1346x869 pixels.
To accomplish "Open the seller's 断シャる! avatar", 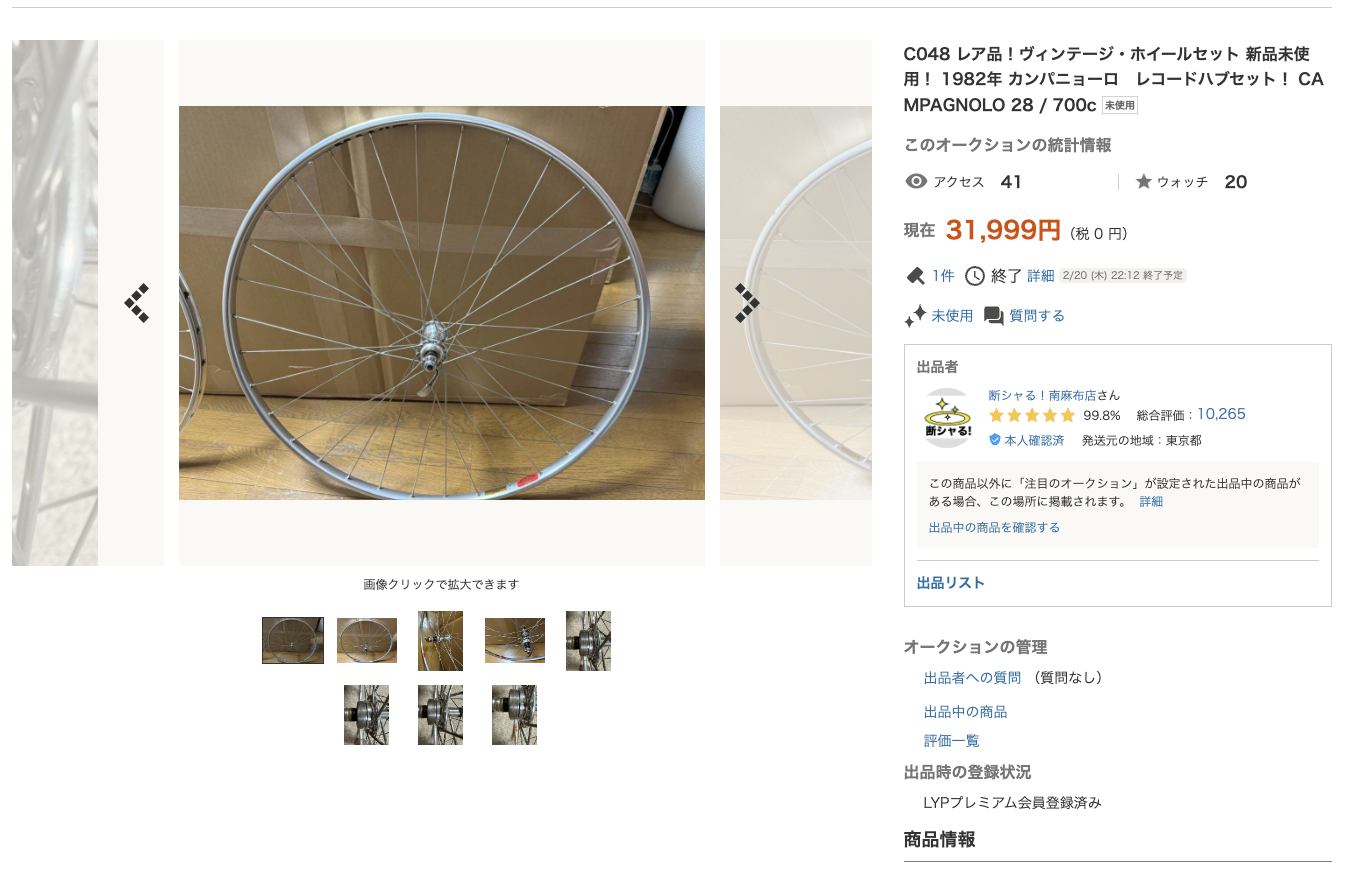I will click(x=947, y=417).
